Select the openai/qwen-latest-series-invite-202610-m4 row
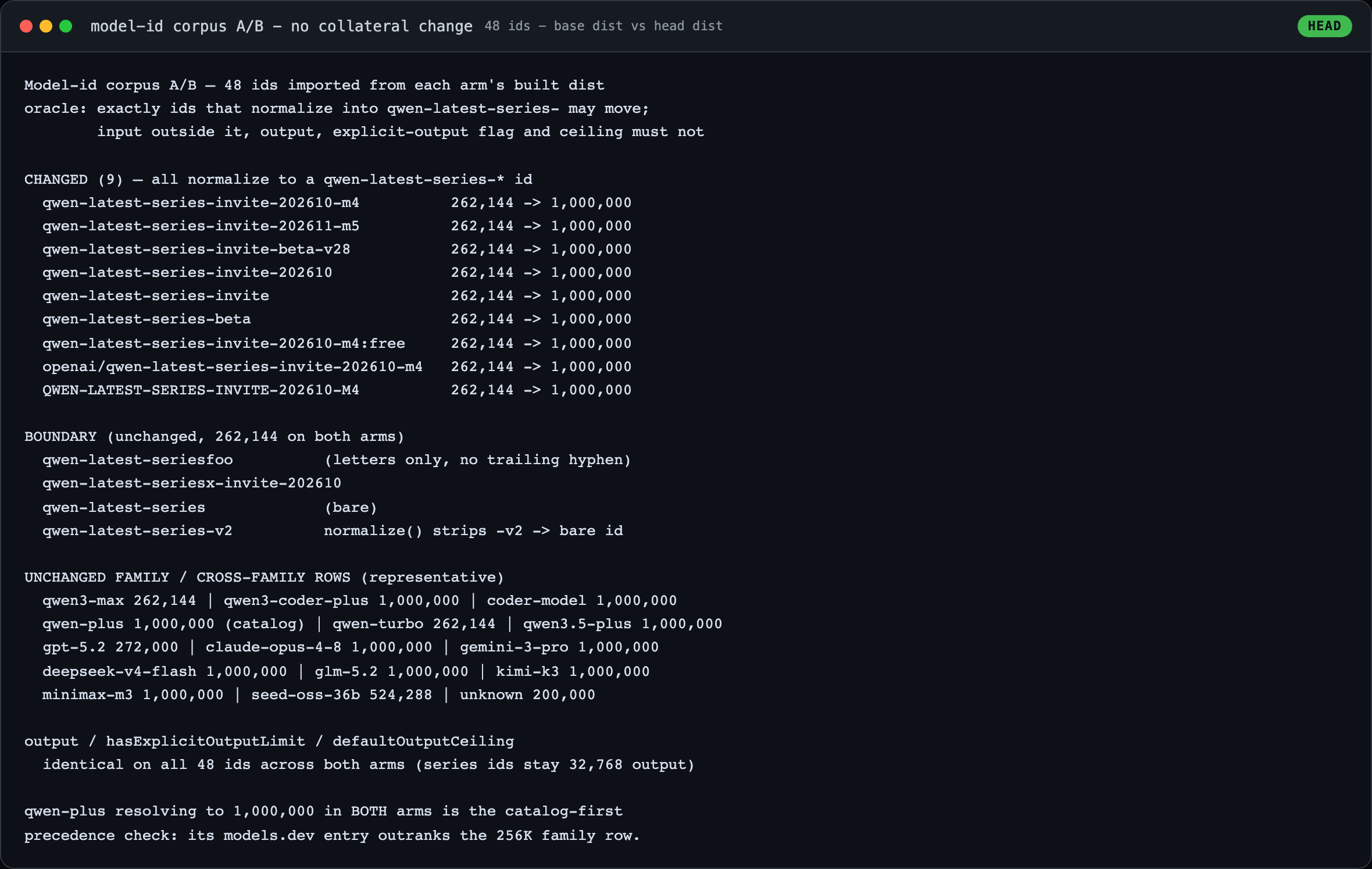 pyautogui.click(x=337, y=366)
